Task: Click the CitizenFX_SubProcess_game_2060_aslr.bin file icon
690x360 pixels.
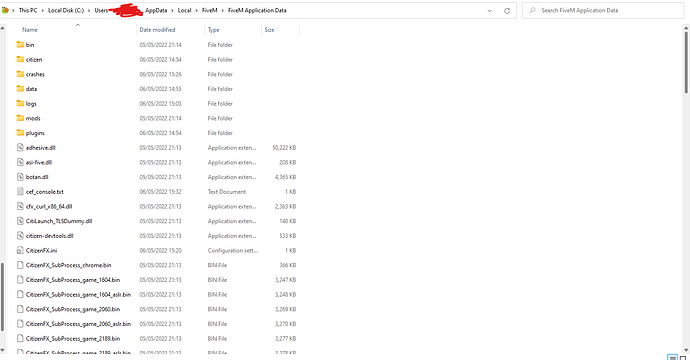Action: click(20, 324)
